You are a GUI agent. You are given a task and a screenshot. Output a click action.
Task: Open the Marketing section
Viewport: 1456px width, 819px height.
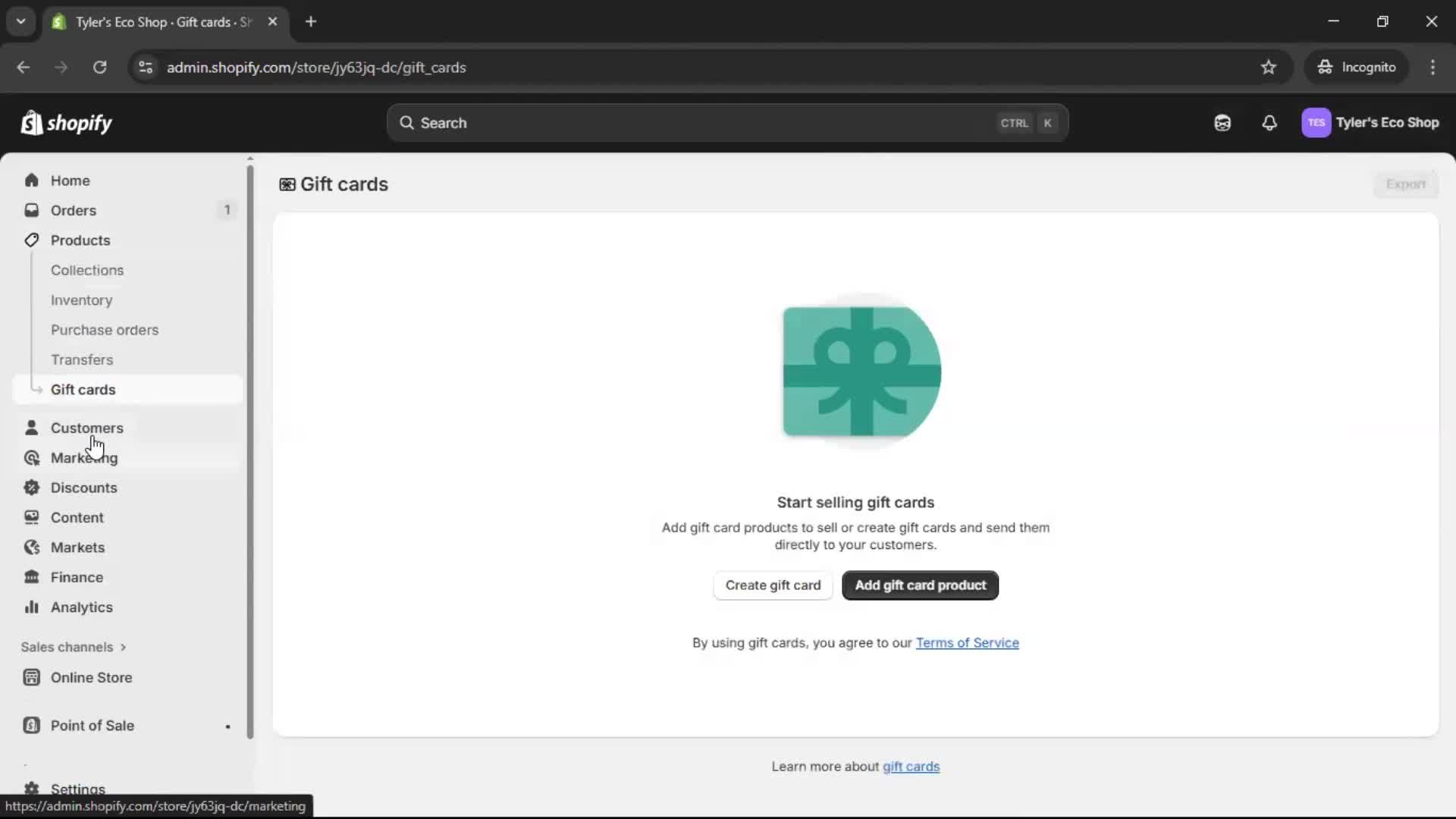(x=83, y=458)
